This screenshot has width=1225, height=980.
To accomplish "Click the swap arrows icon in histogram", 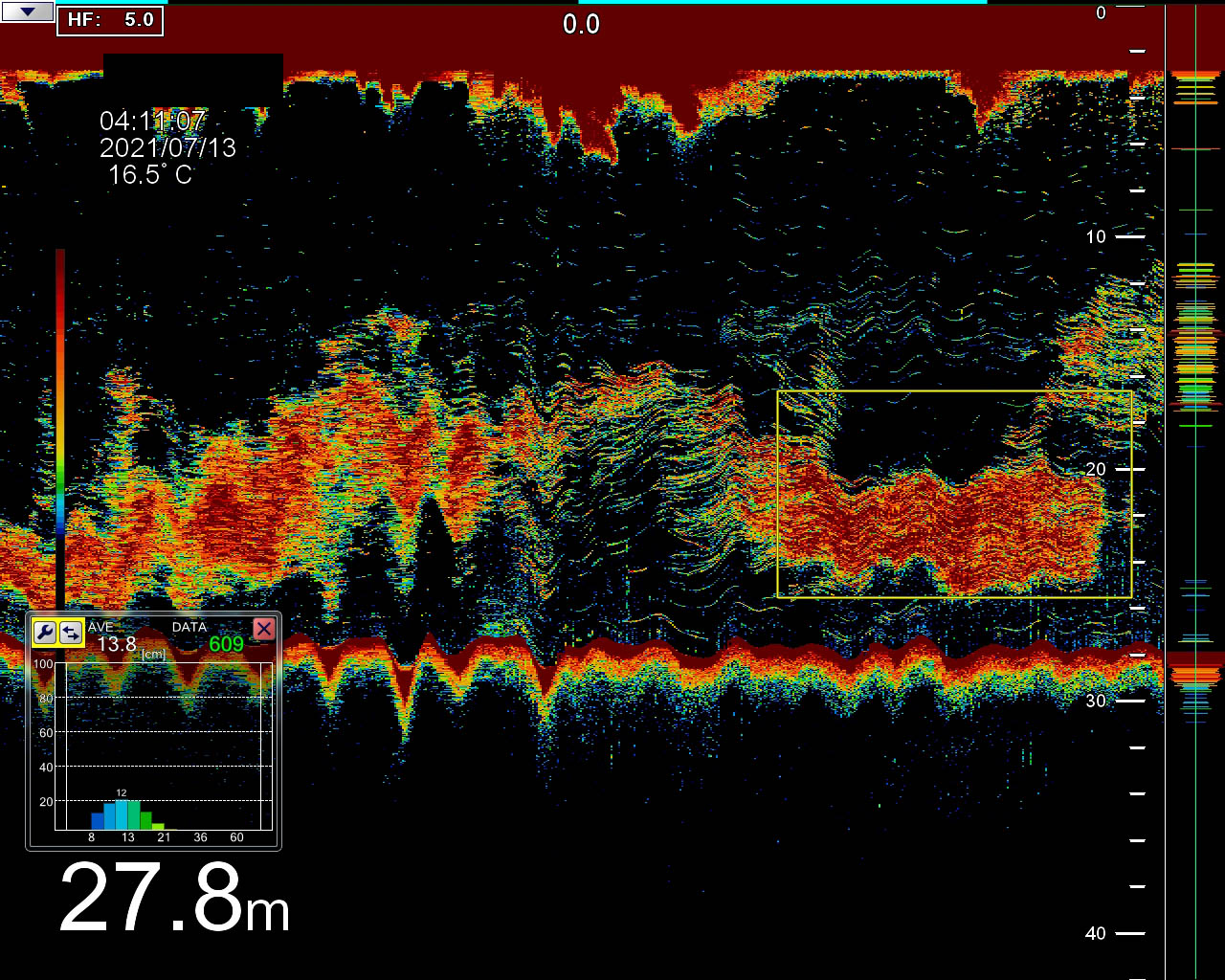I will (71, 632).
